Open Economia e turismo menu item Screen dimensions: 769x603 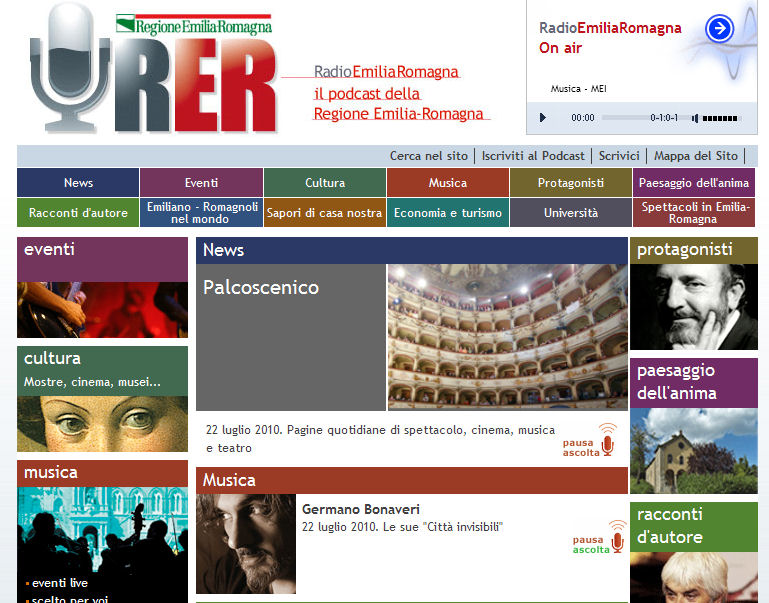(448, 212)
